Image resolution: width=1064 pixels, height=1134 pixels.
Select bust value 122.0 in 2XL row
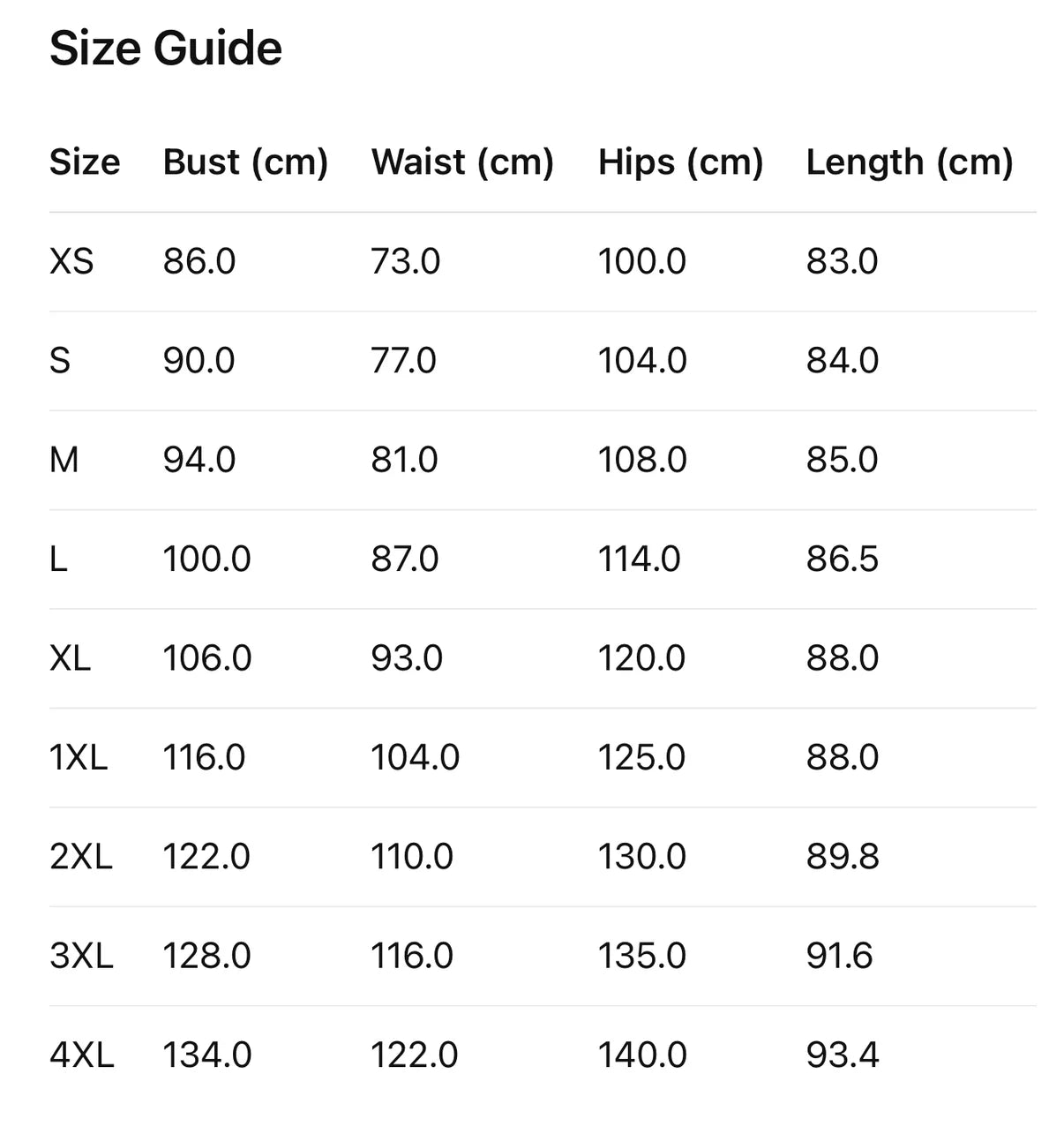point(206,857)
